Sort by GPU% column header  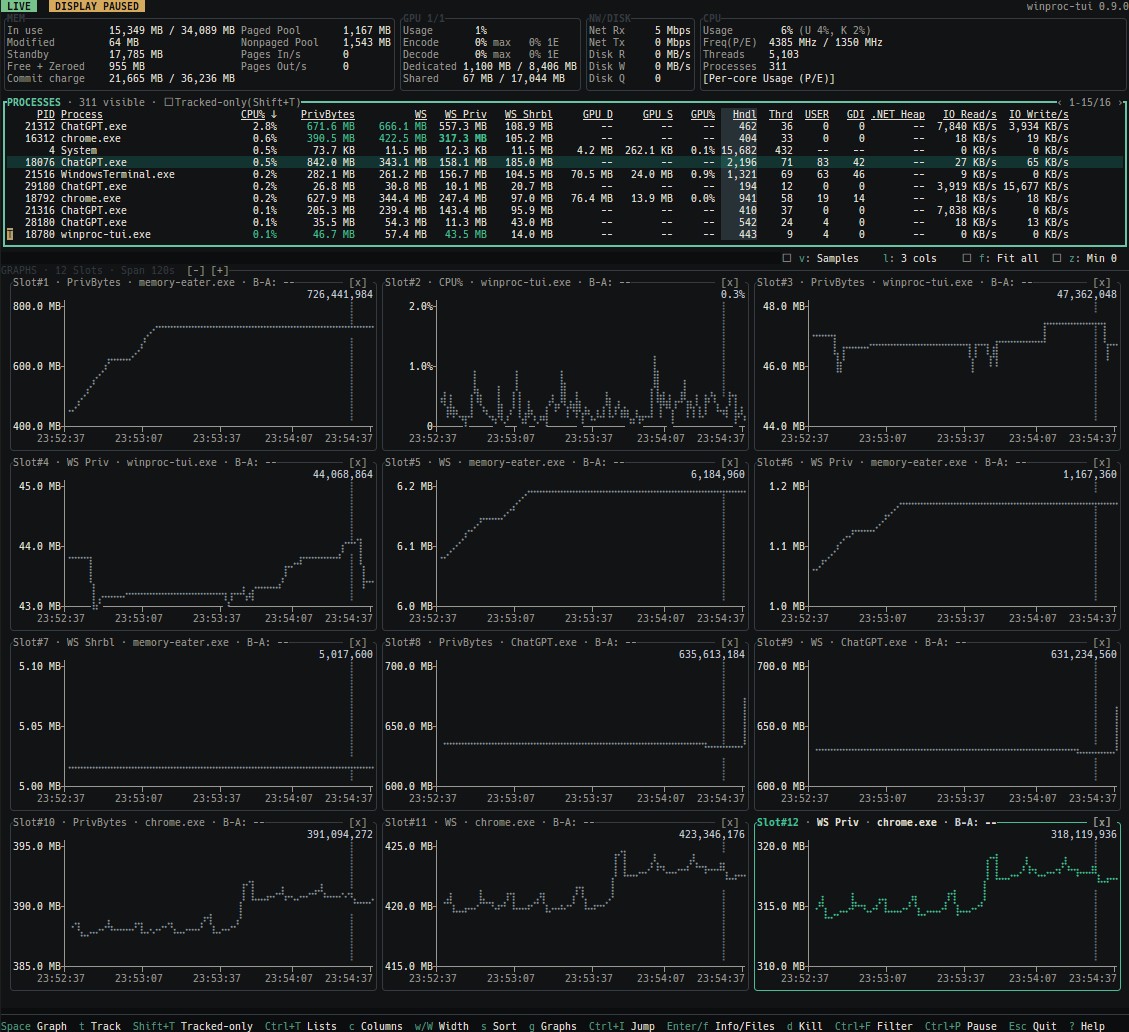tap(703, 115)
